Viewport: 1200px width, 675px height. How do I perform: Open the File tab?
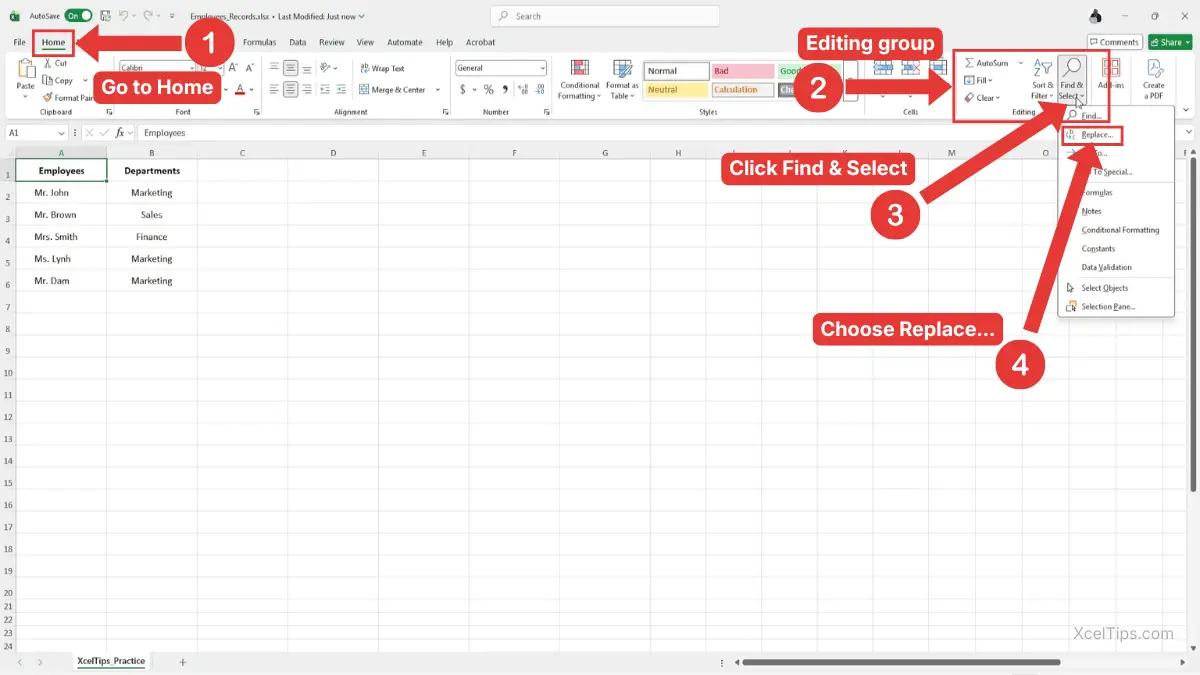[x=20, y=42]
